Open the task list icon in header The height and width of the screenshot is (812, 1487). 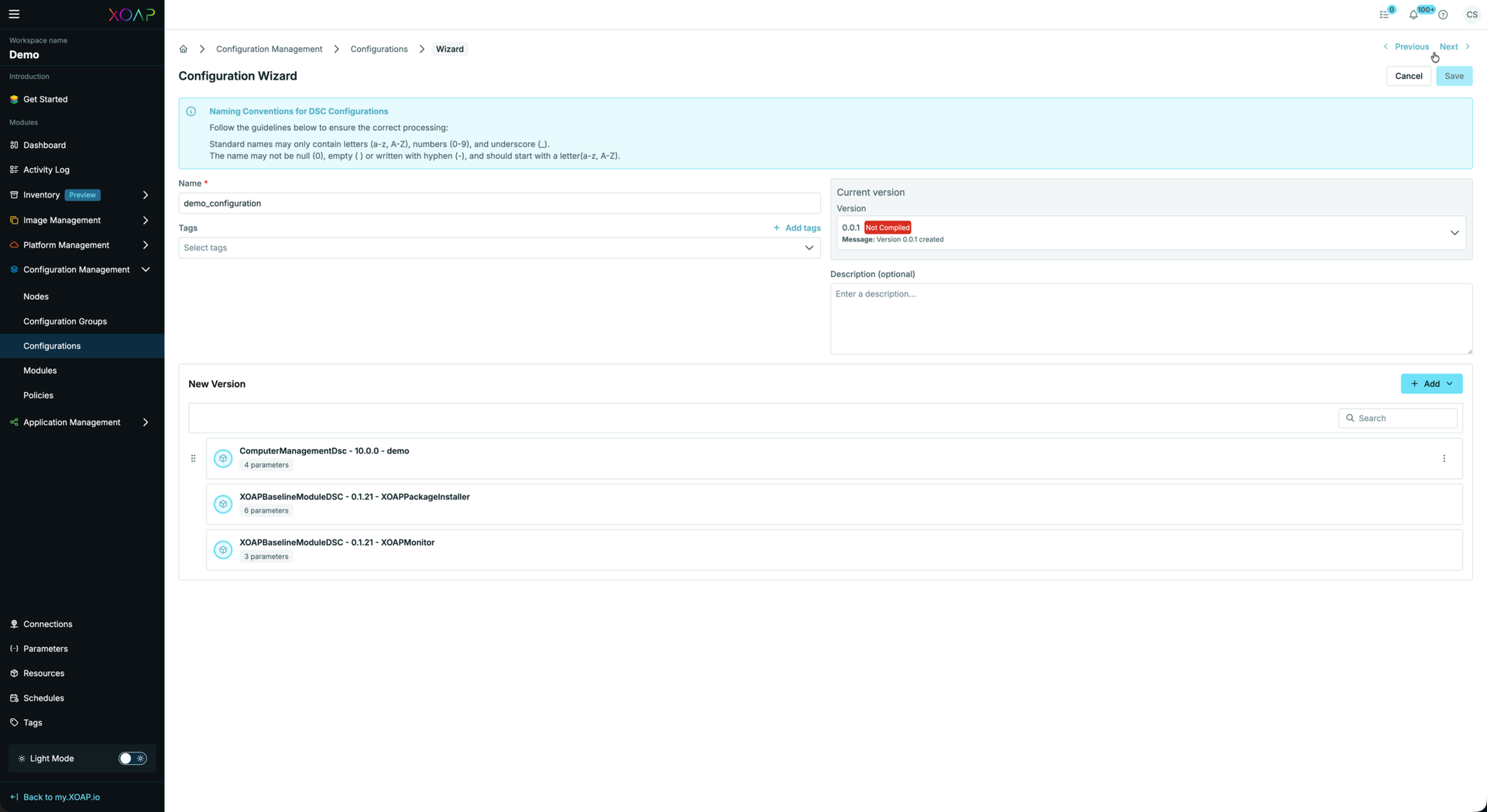[1384, 15]
